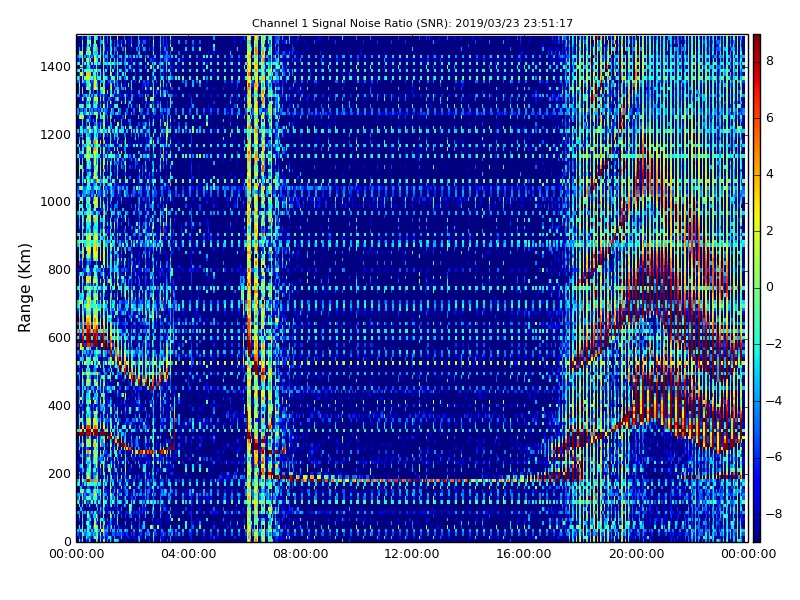This screenshot has width=800, height=600.
Task: Click the 200 range tick label
Action: (60, 473)
